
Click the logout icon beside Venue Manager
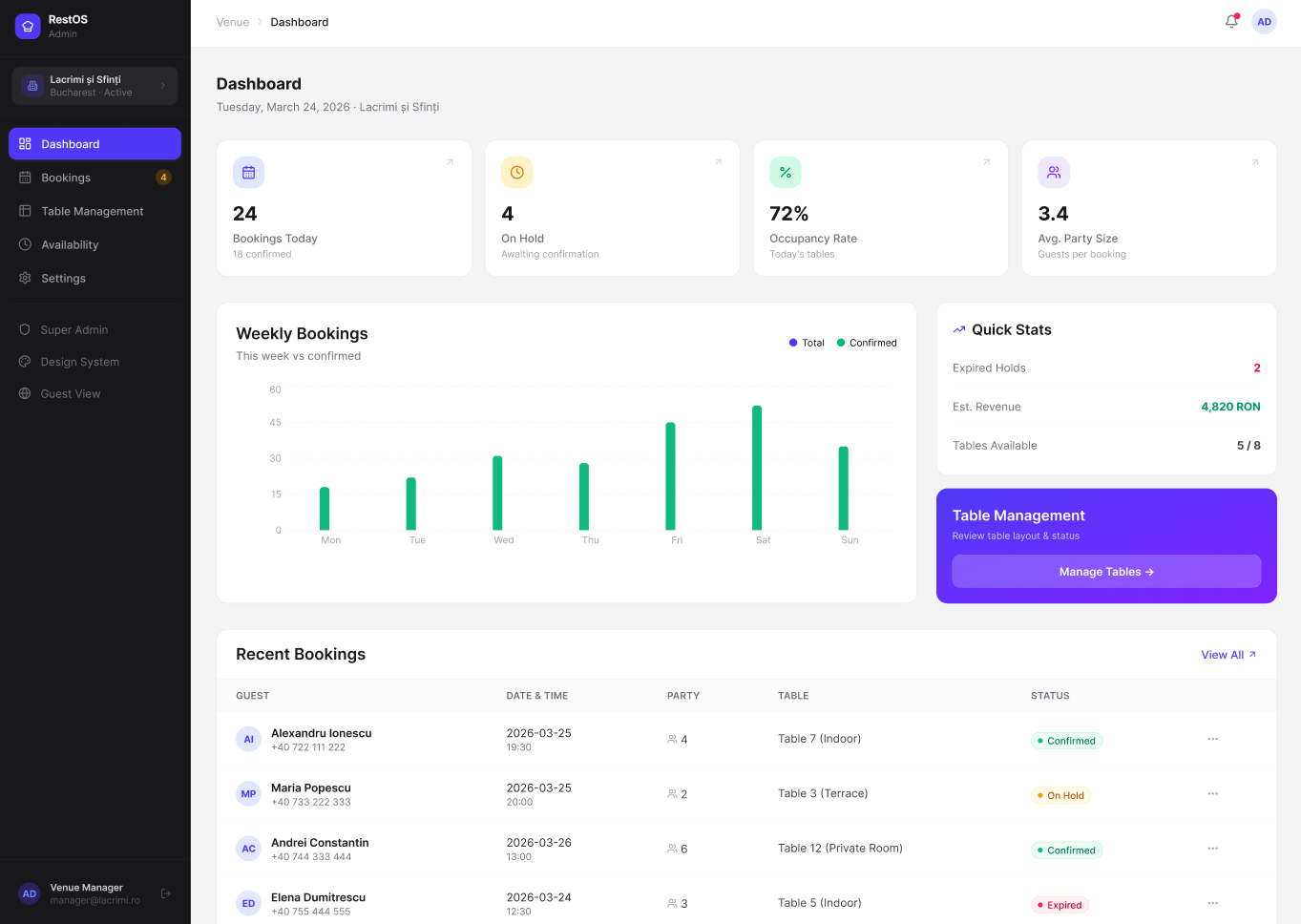(x=166, y=893)
